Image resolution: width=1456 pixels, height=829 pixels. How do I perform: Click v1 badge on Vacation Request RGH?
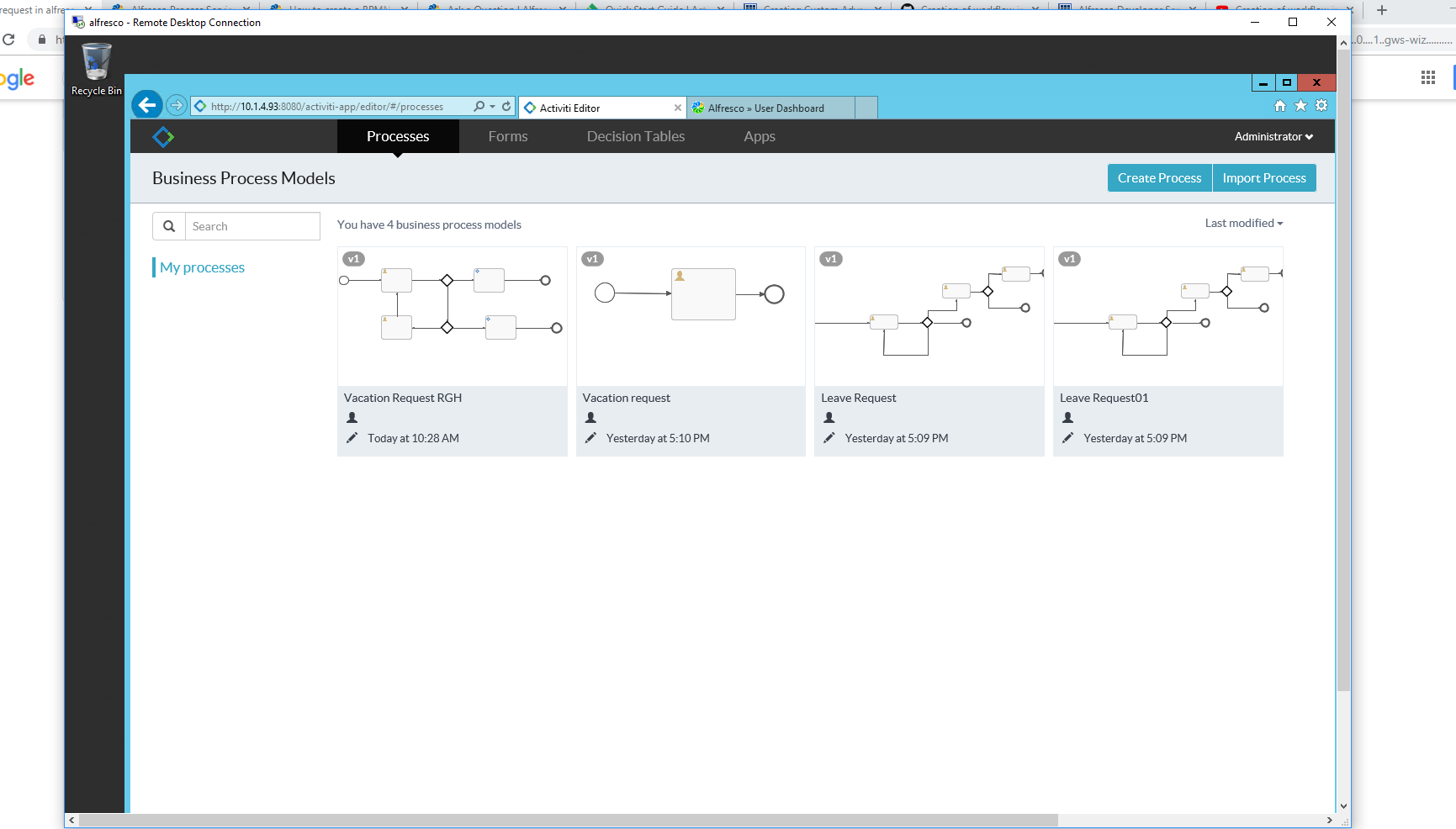[x=354, y=259]
